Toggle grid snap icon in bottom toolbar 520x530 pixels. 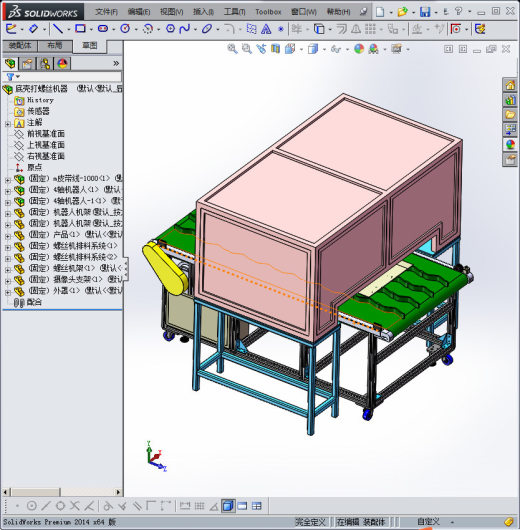(199, 506)
